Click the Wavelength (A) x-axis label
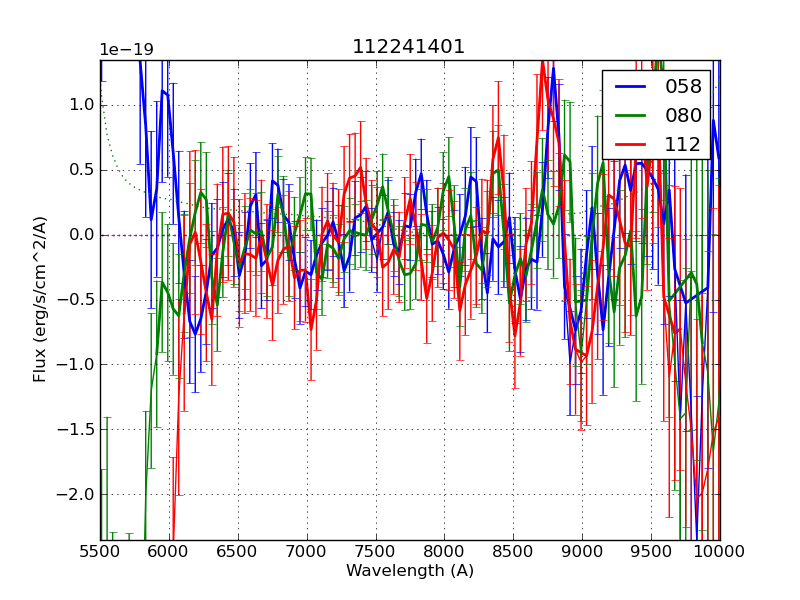 (x=409, y=571)
